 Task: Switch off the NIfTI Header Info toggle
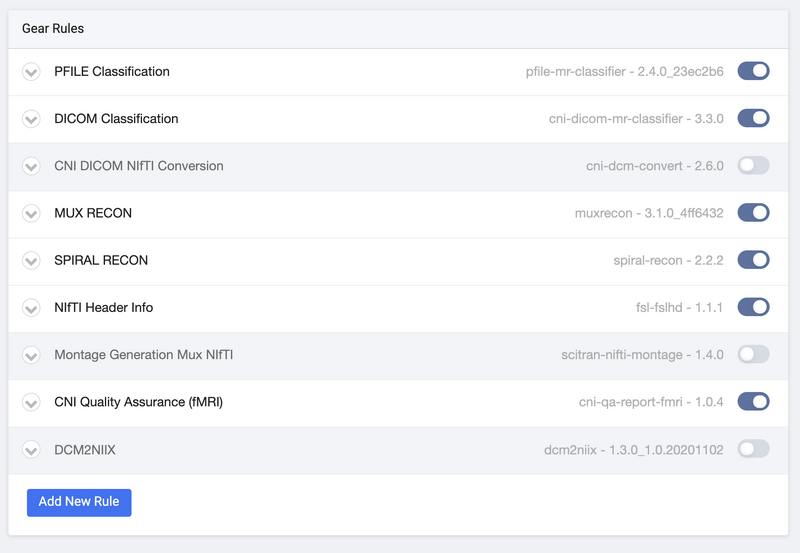tap(753, 307)
